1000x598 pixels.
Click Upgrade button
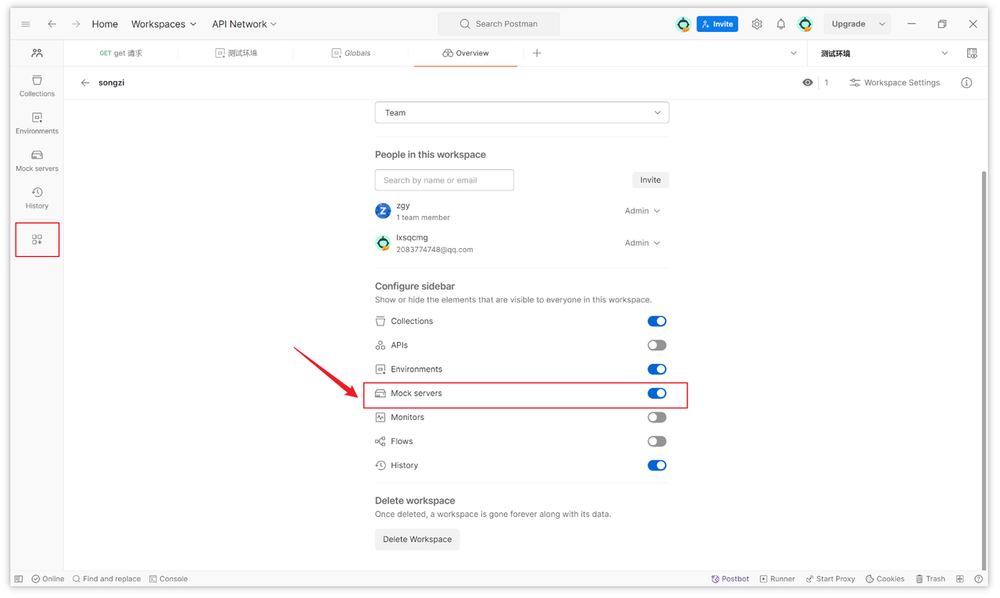(848, 24)
